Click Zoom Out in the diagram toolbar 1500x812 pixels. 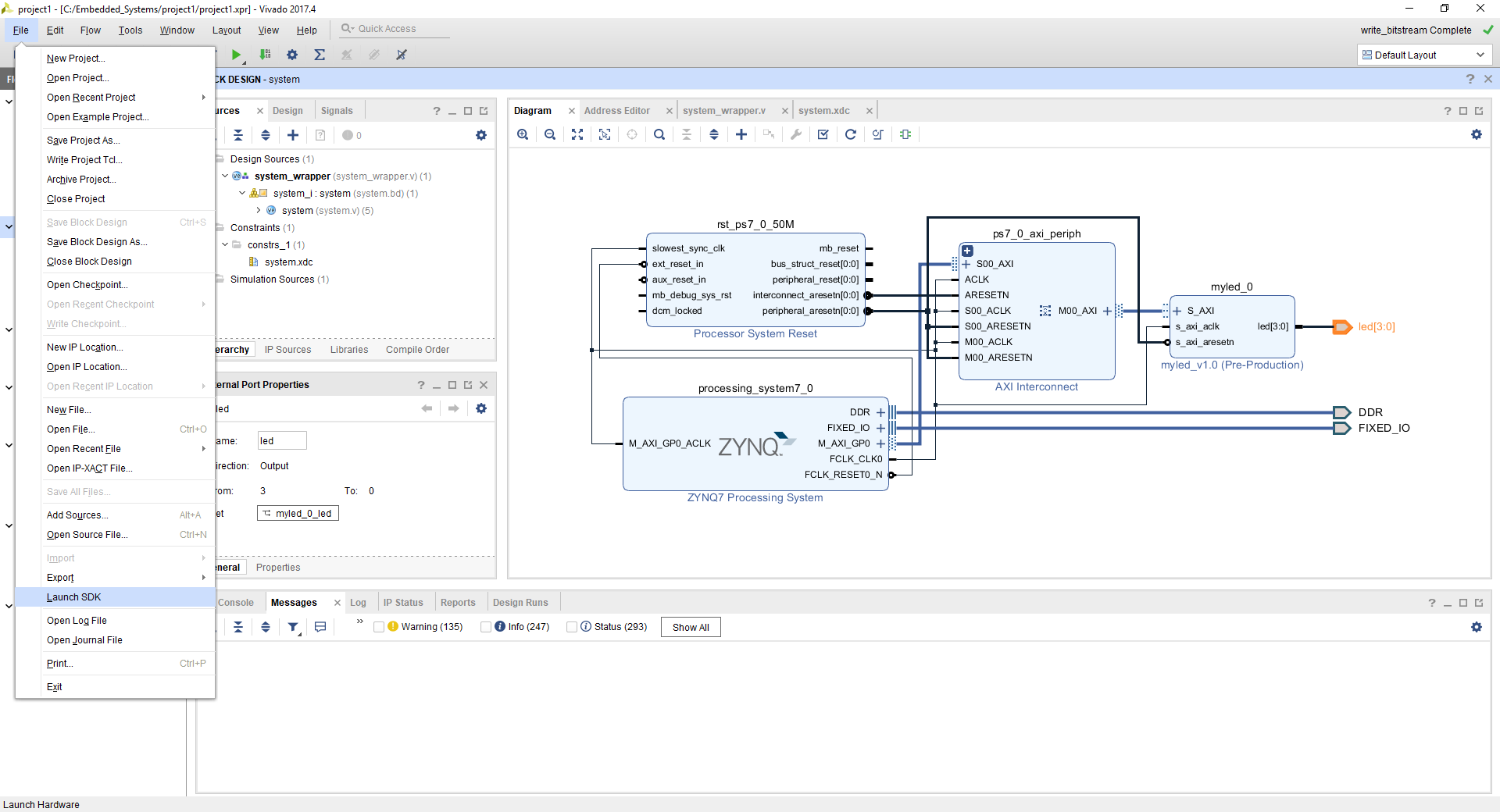[x=550, y=134]
